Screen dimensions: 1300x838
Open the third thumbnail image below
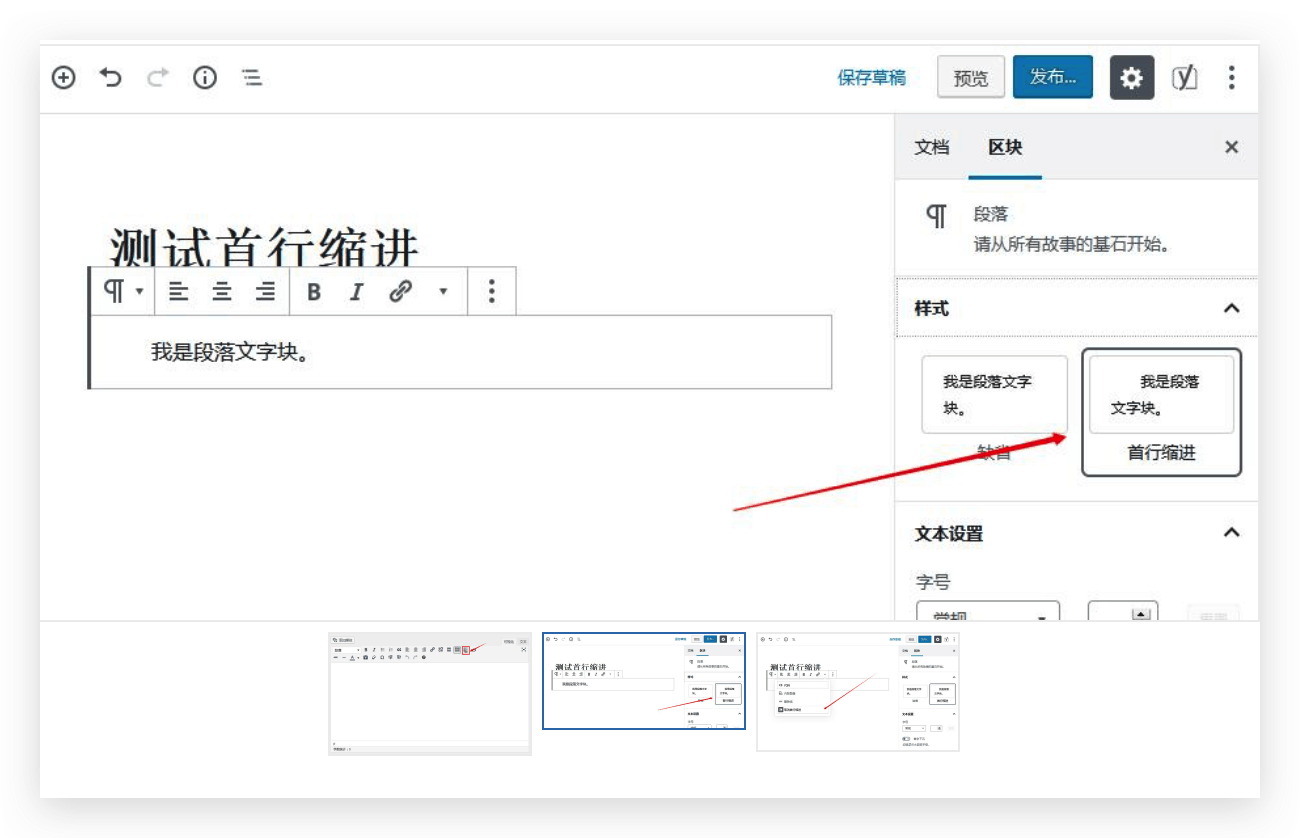click(857, 692)
